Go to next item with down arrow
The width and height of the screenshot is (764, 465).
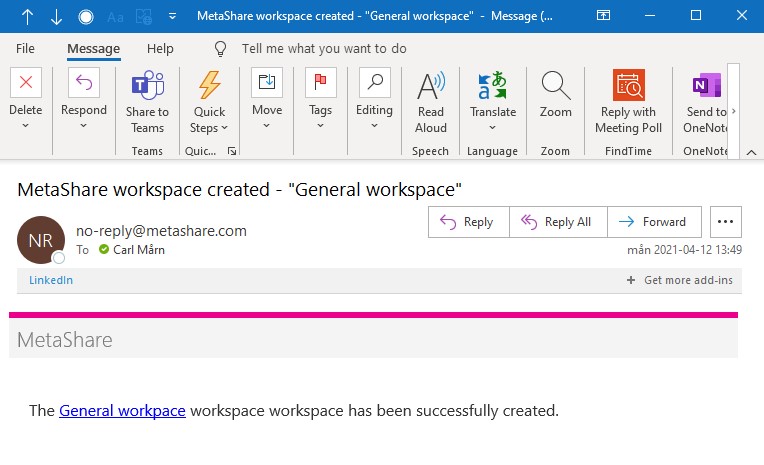click(x=57, y=17)
